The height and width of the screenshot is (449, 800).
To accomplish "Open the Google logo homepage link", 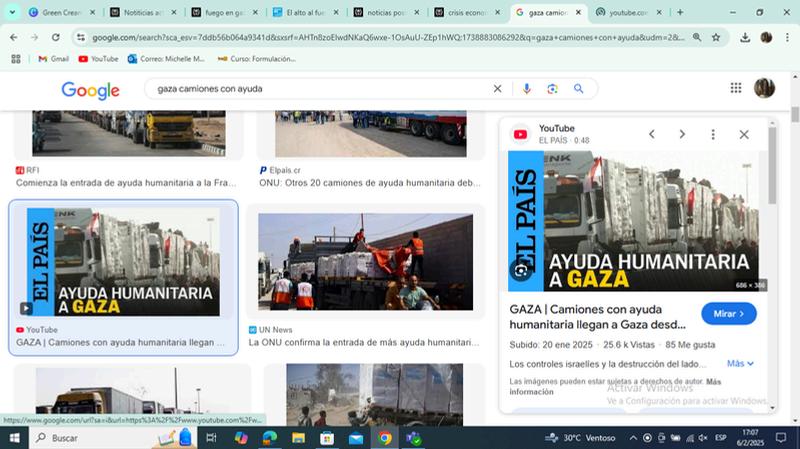I will [90, 90].
